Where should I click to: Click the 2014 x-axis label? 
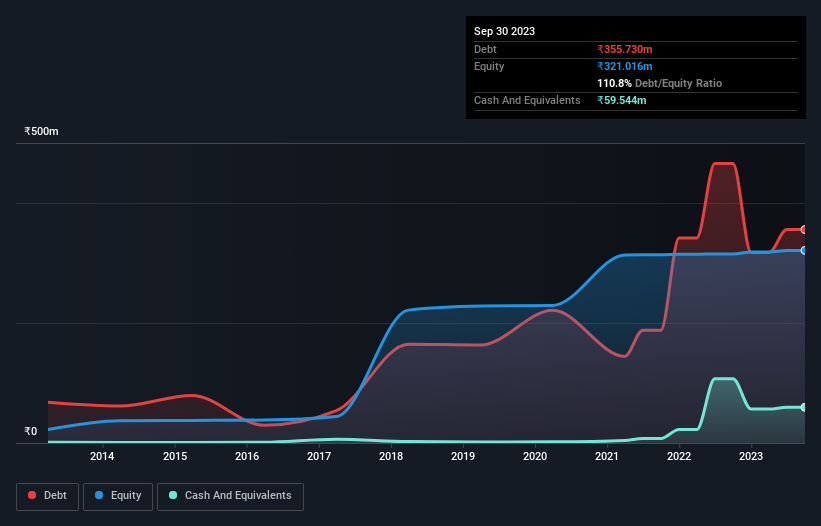tap(102, 456)
